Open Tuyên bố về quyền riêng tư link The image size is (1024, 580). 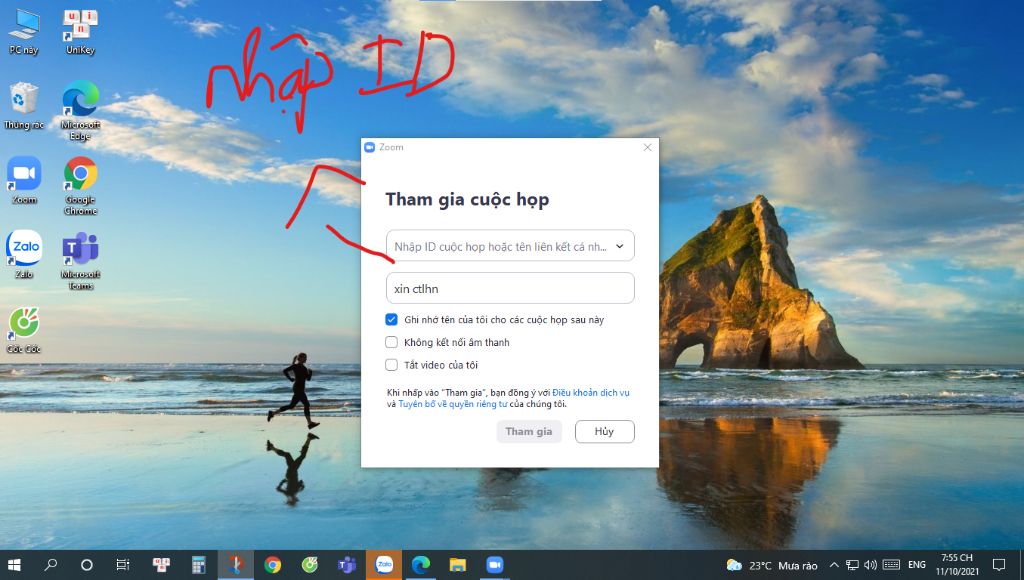(453, 404)
